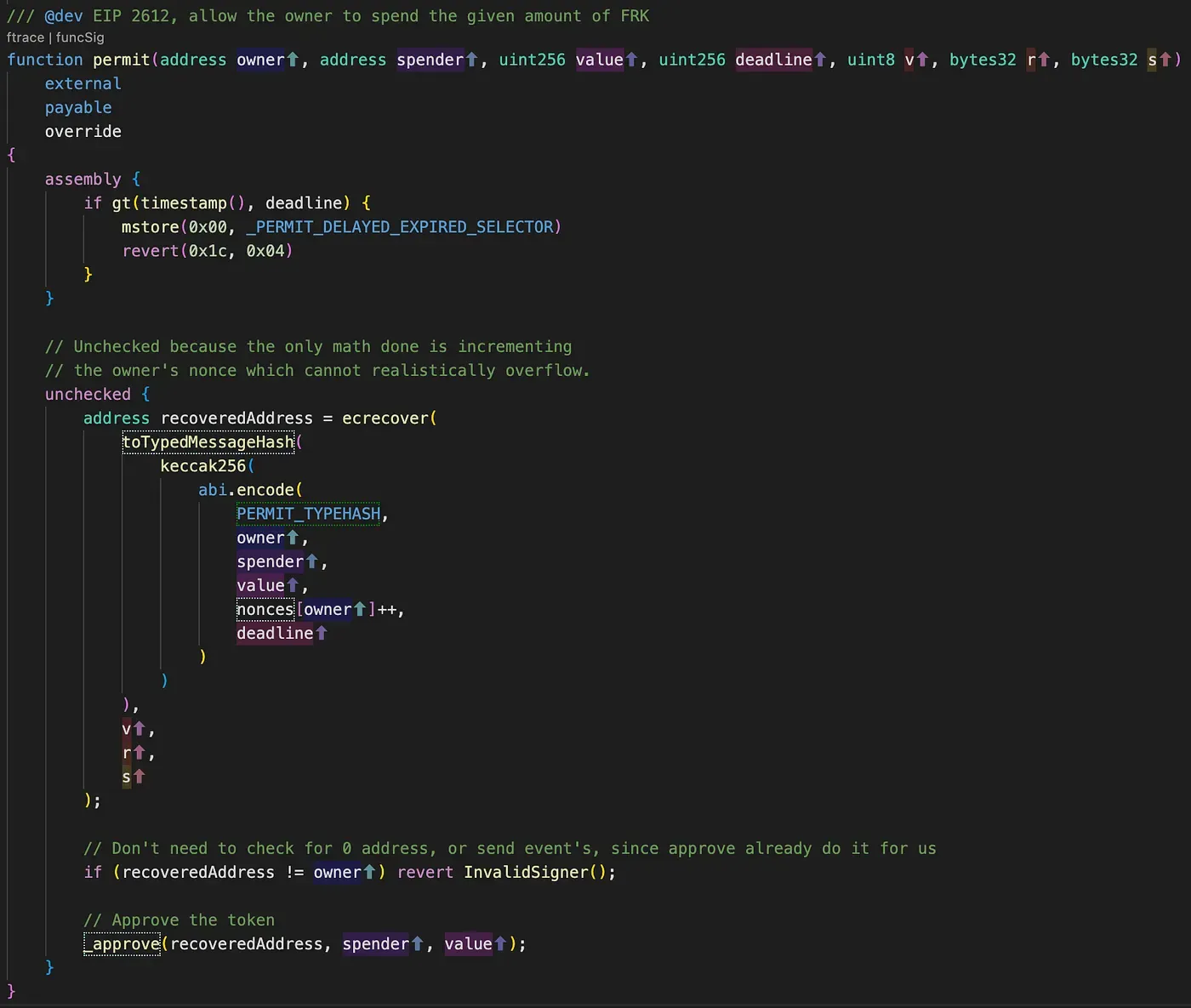Image resolution: width=1191 pixels, height=1008 pixels.
Task: Click "revert" in the 0x1c, 0x04 line
Action: (151, 251)
